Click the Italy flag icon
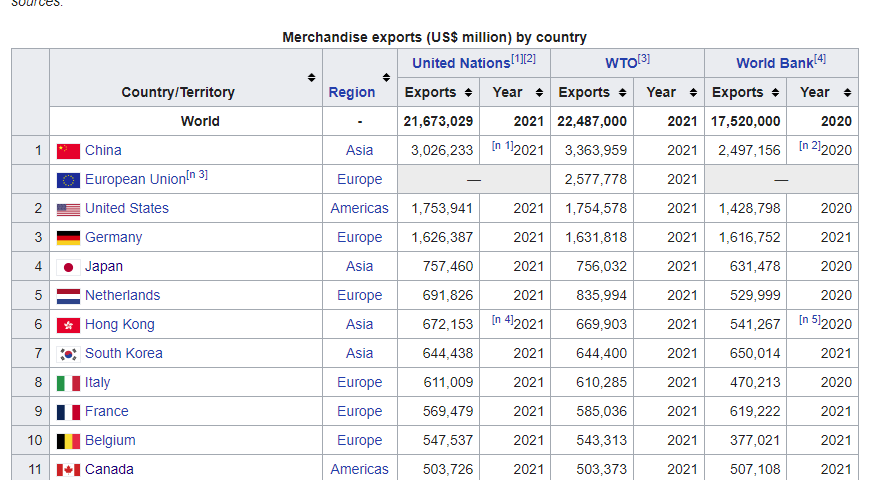 (68, 383)
